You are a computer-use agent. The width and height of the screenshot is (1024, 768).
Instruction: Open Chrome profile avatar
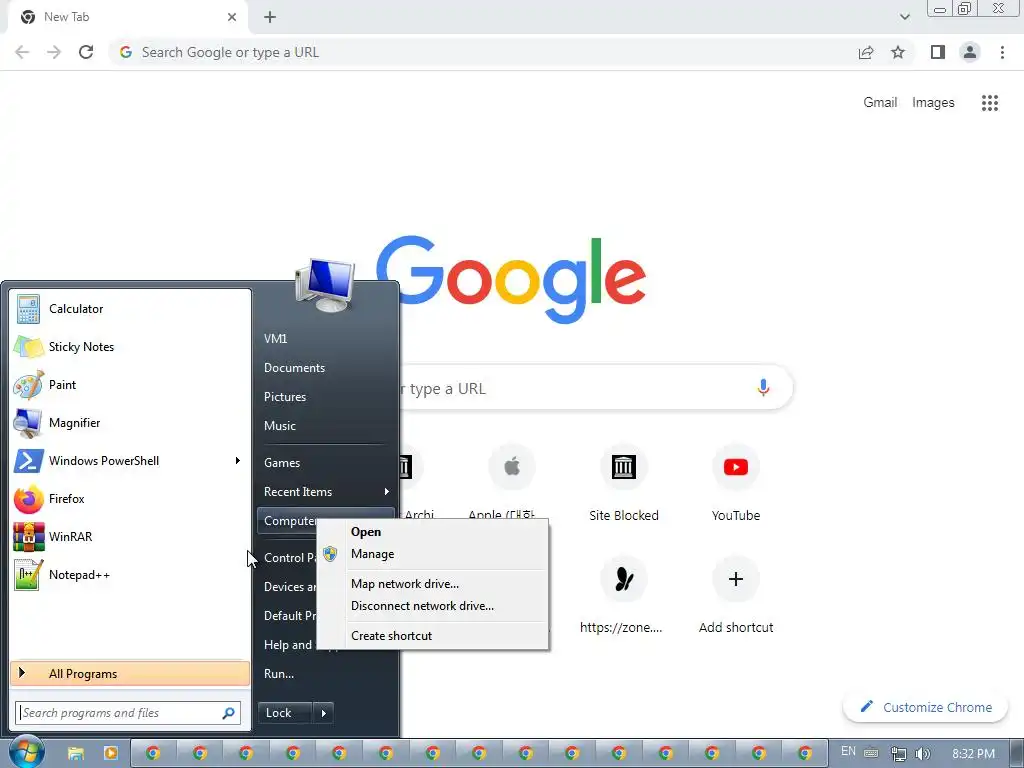coord(970,52)
